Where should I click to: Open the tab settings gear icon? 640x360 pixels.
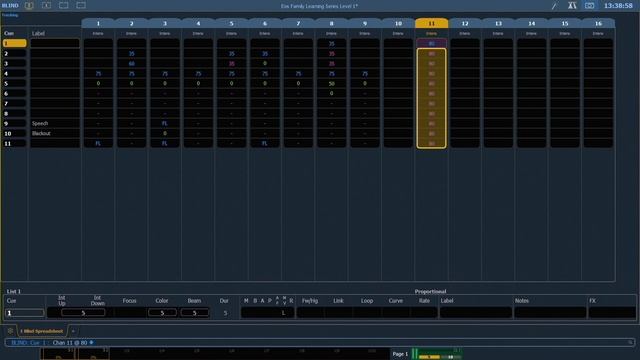[x=10, y=331]
